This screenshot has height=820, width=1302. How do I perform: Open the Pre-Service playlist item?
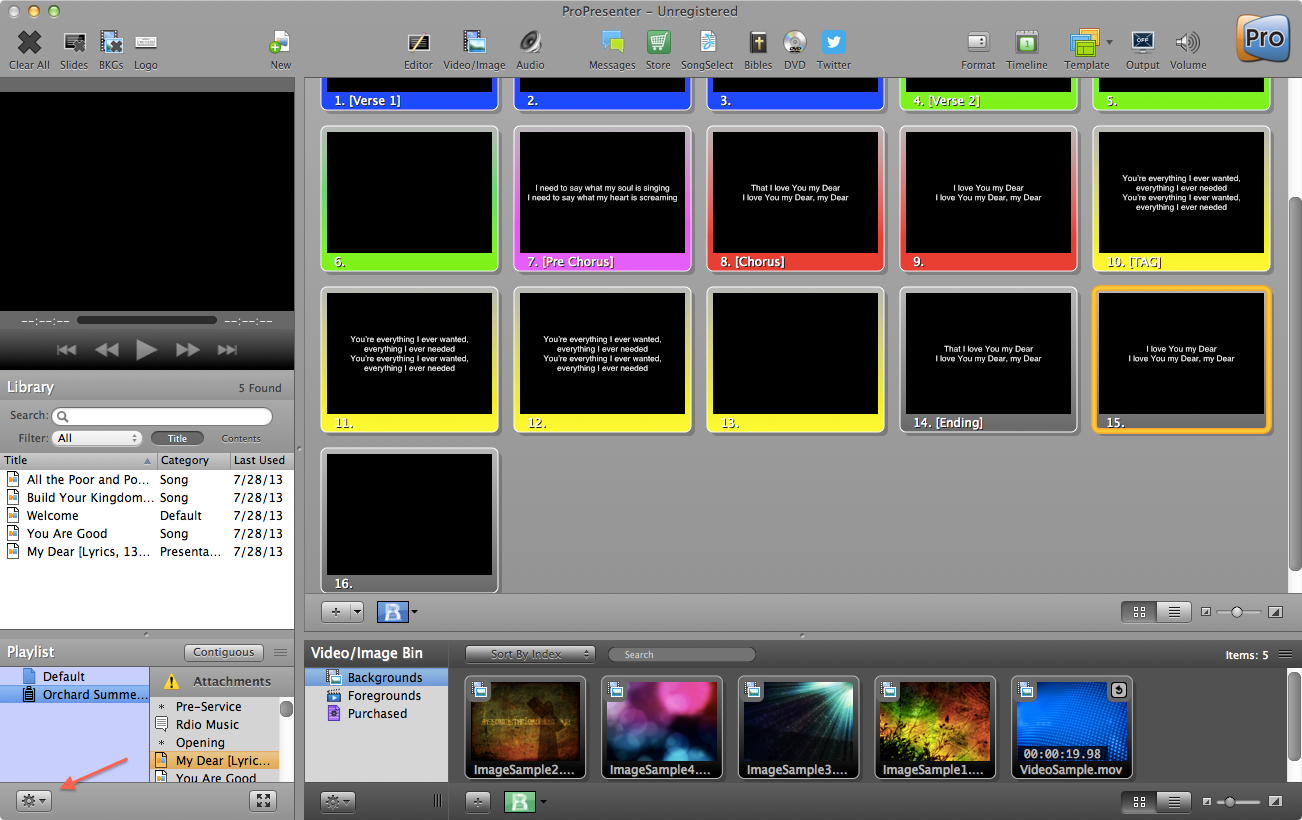coord(214,706)
